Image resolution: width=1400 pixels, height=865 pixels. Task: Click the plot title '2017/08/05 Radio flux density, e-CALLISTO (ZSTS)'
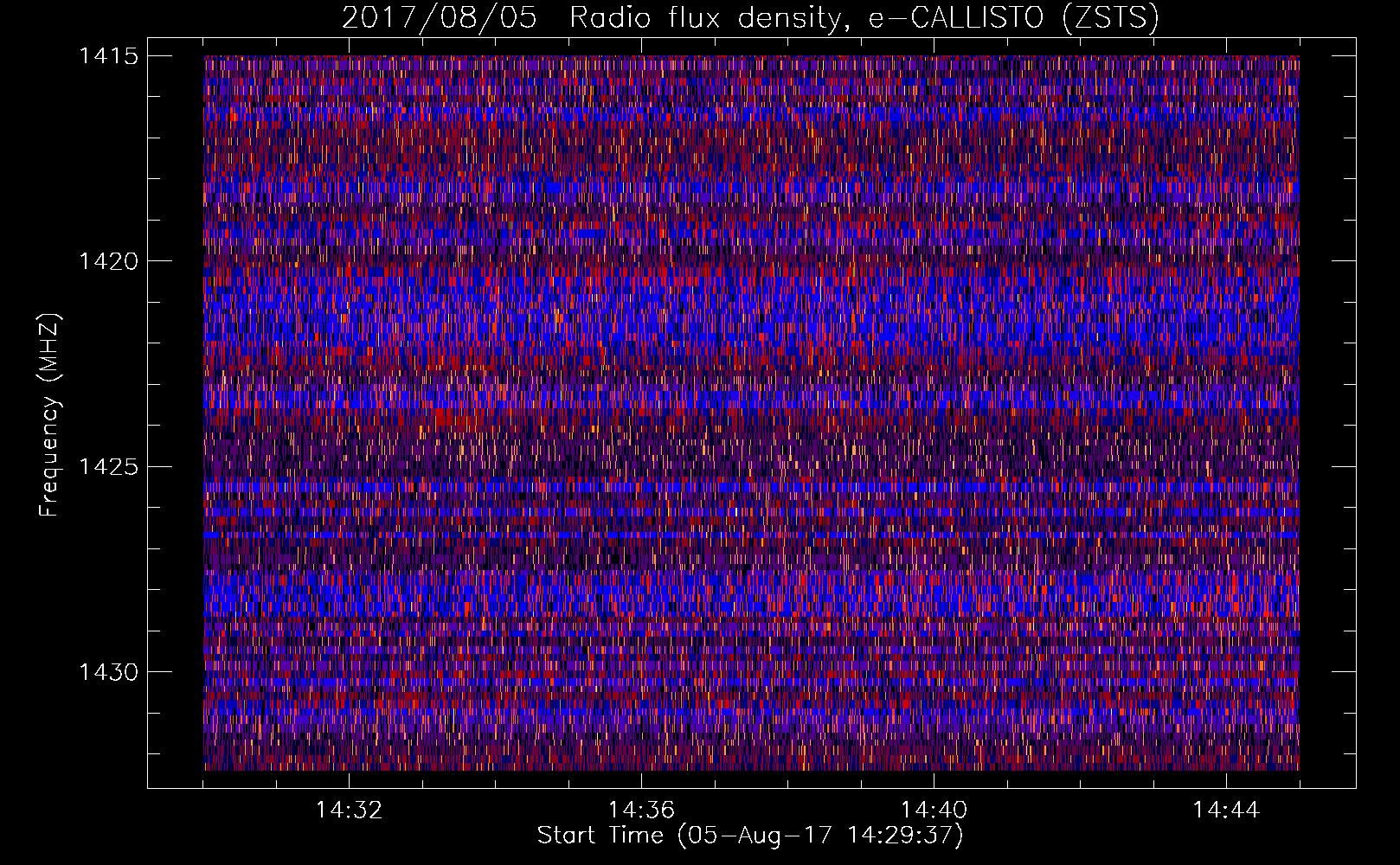click(x=750, y=18)
